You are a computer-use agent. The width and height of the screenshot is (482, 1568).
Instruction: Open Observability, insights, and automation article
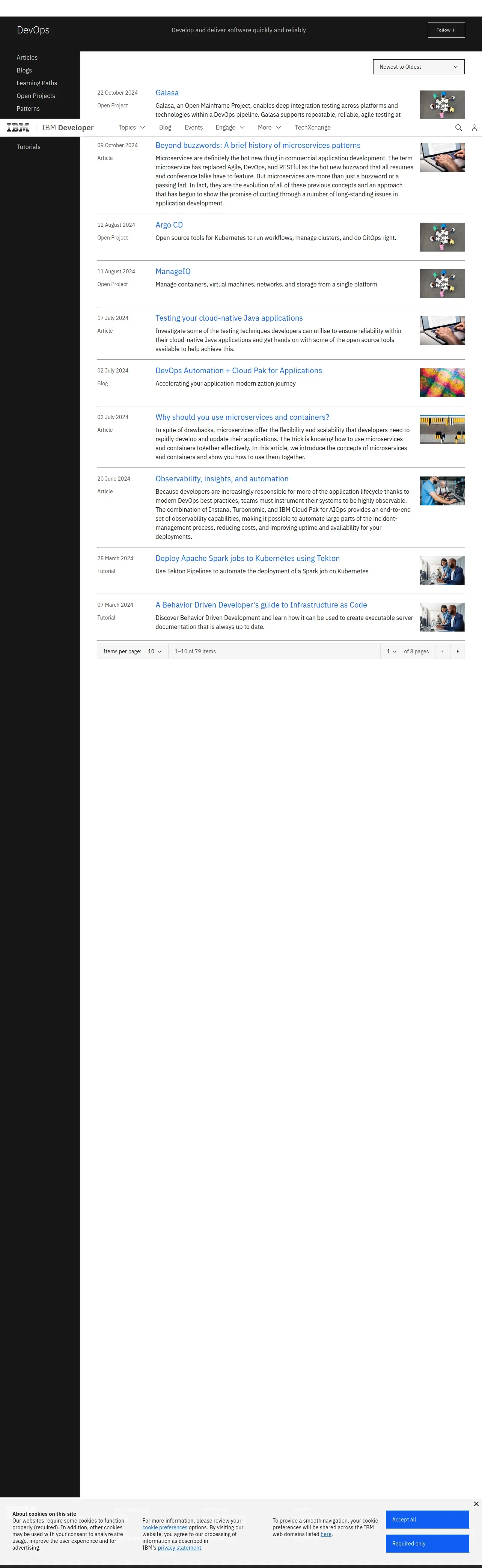click(x=221, y=479)
